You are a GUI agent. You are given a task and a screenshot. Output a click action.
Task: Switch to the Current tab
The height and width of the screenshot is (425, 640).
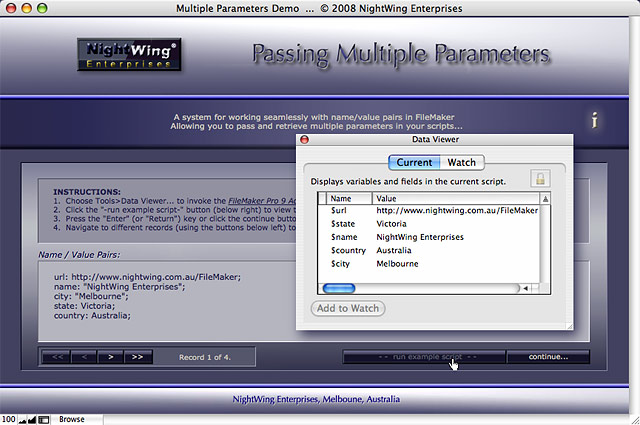414,162
